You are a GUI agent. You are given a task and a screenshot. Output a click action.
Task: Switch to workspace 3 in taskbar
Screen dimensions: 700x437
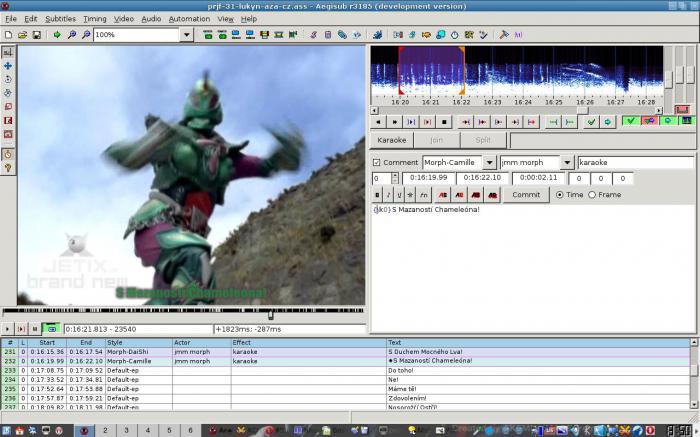click(x=126, y=430)
